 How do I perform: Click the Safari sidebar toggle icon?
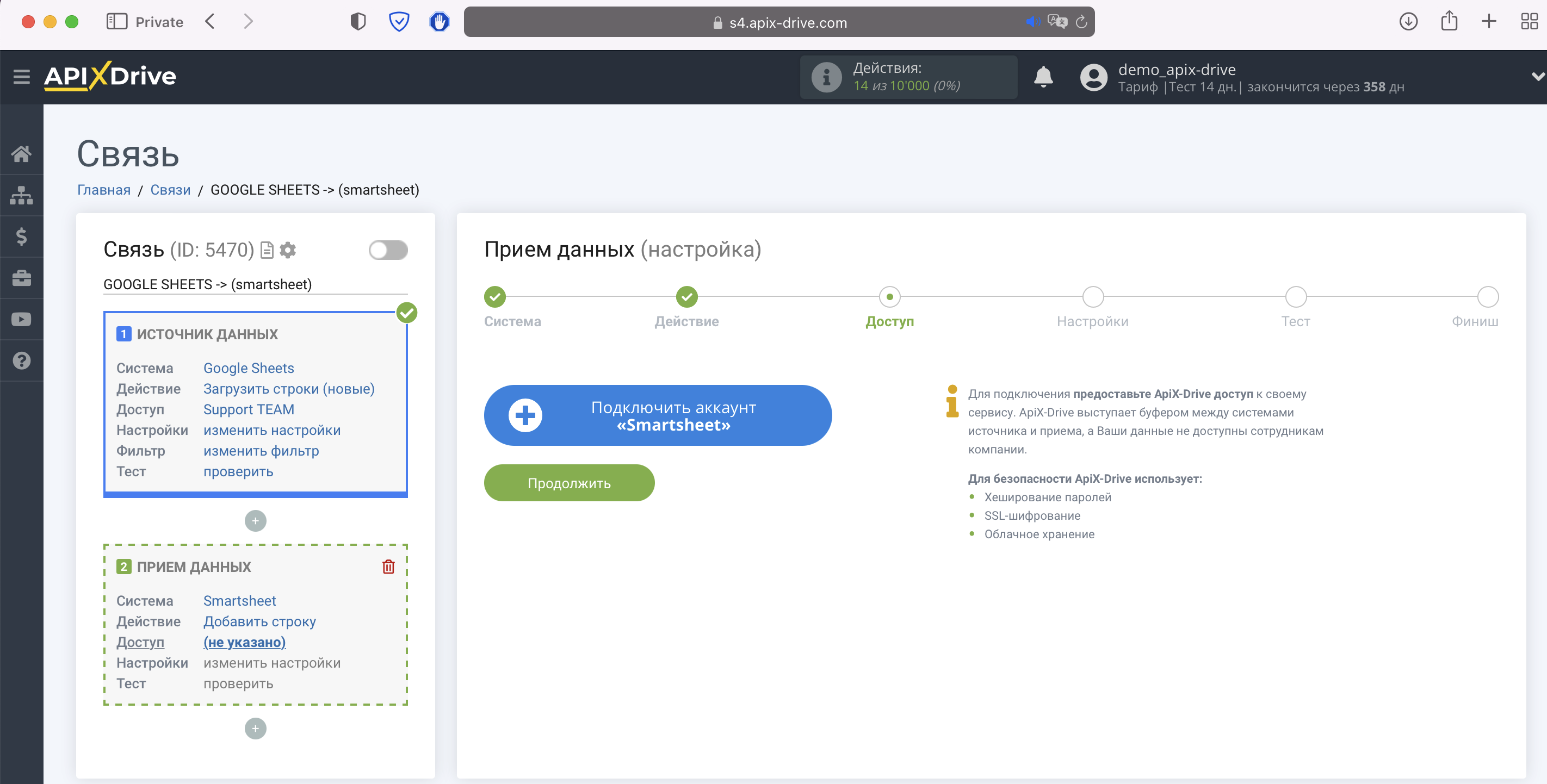tap(116, 22)
